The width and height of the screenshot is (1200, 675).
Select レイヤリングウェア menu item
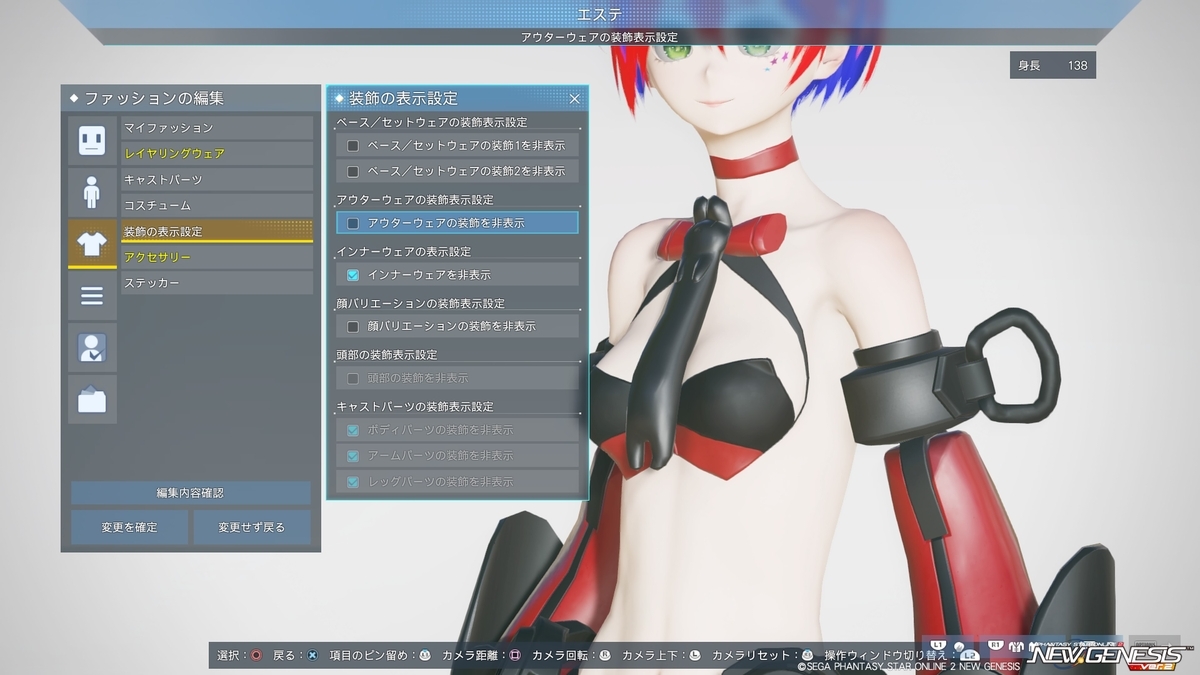(217, 153)
